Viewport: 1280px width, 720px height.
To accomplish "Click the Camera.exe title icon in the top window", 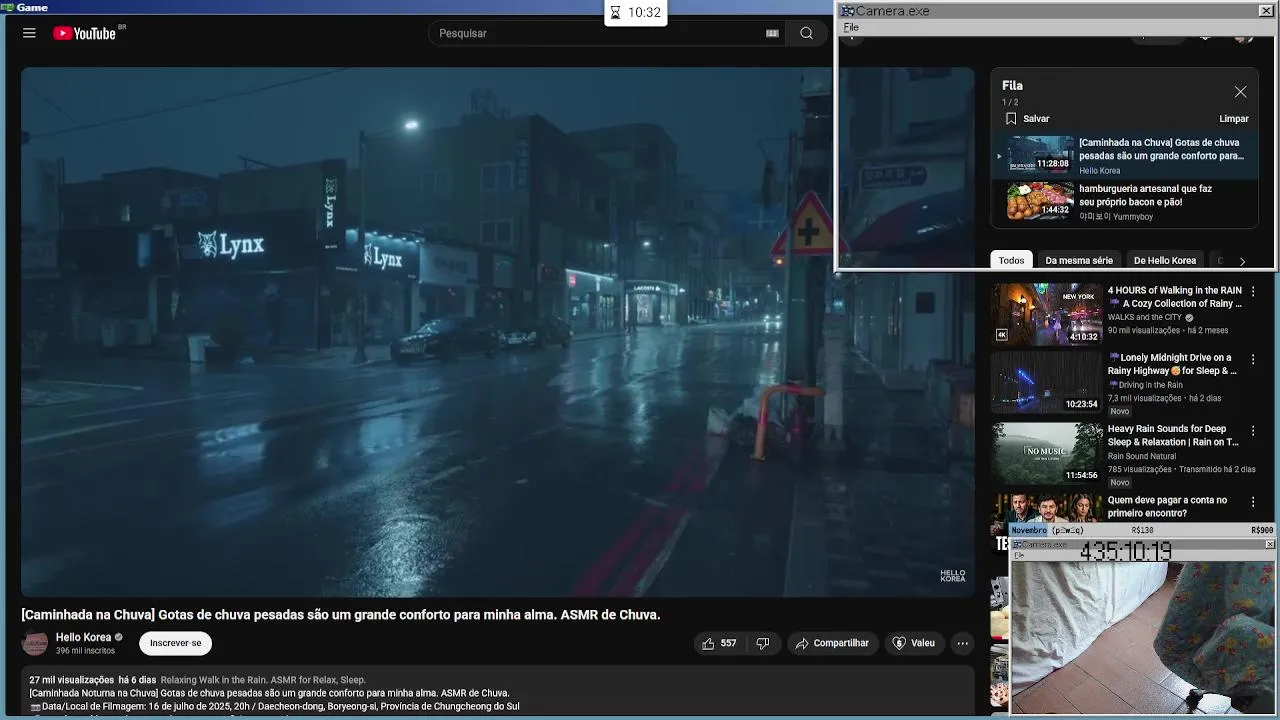I will [x=847, y=11].
